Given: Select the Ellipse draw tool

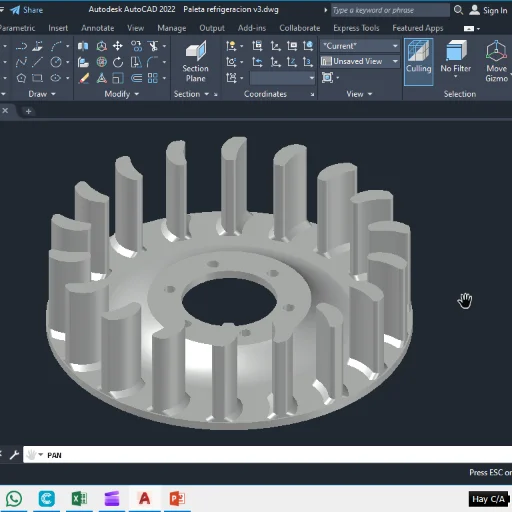Looking at the screenshot, I should 56,78.
